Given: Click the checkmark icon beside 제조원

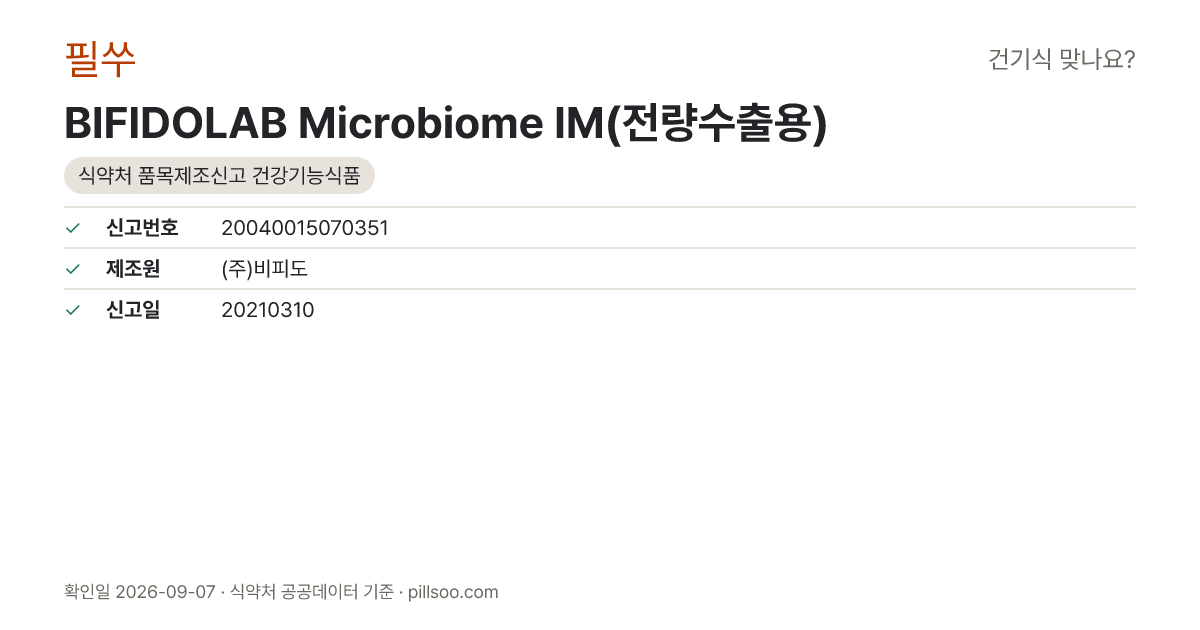Looking at the screenshot, I should (x=72, y=269).
